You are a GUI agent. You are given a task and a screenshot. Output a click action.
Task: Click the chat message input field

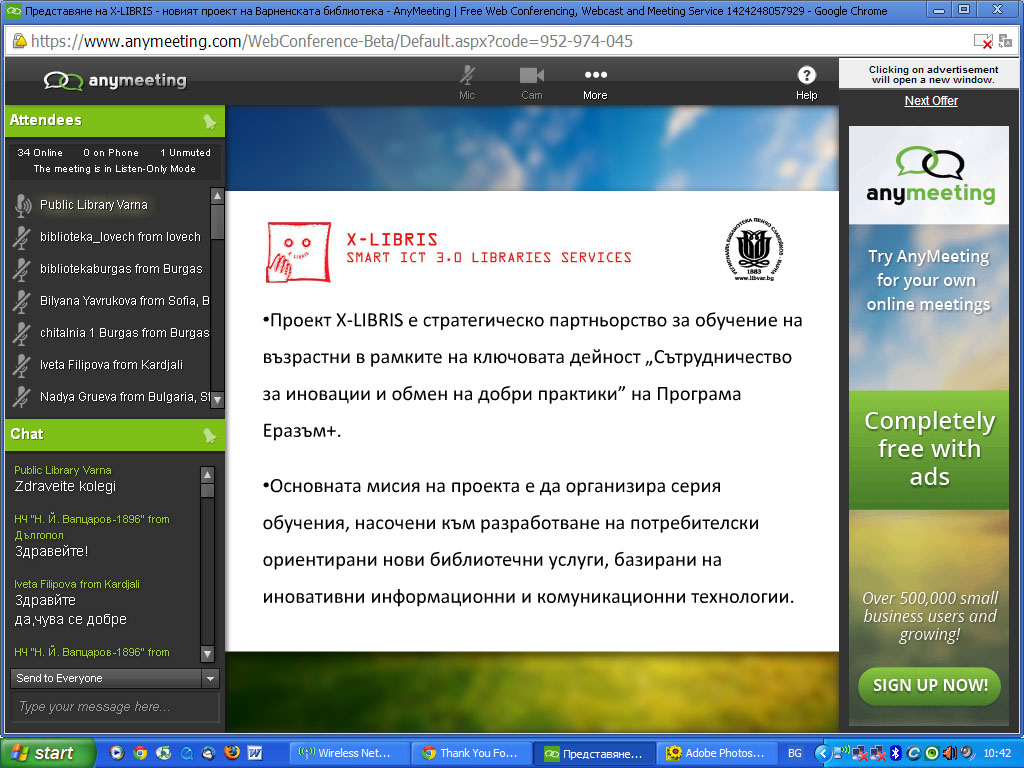coord(115,707)
